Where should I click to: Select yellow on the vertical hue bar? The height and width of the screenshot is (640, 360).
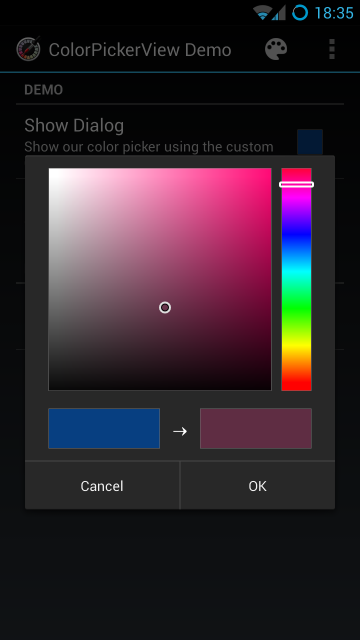[x=296, y=346]
